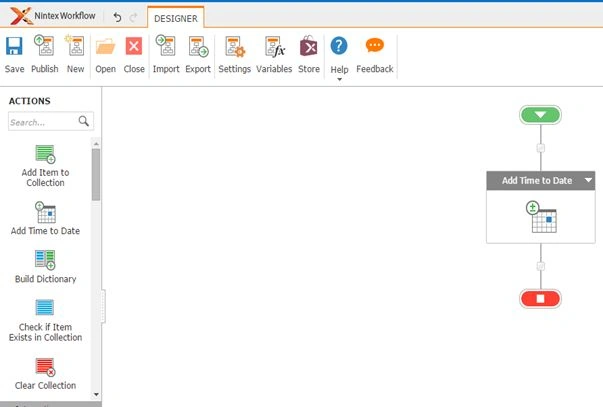Click the ACTIONS panel heading
The height and width of the screenshot is (407, 603).
[x=30, y=101]
